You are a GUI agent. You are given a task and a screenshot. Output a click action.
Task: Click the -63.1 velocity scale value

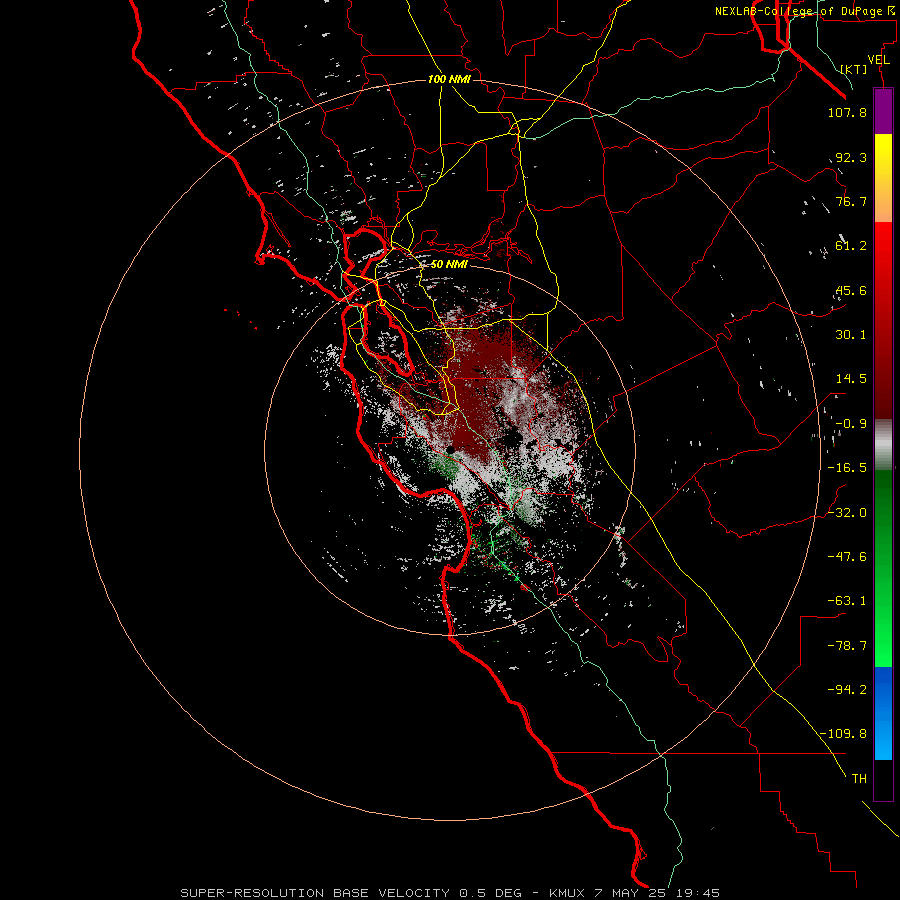tap(847, 601)
